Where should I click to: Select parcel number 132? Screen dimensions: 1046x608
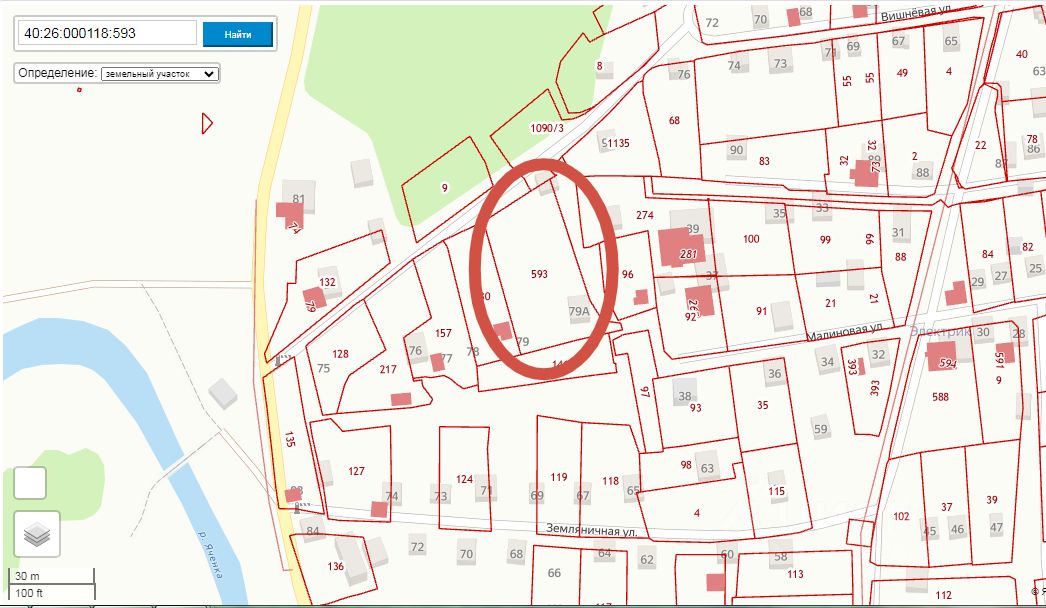pos(327,282)
